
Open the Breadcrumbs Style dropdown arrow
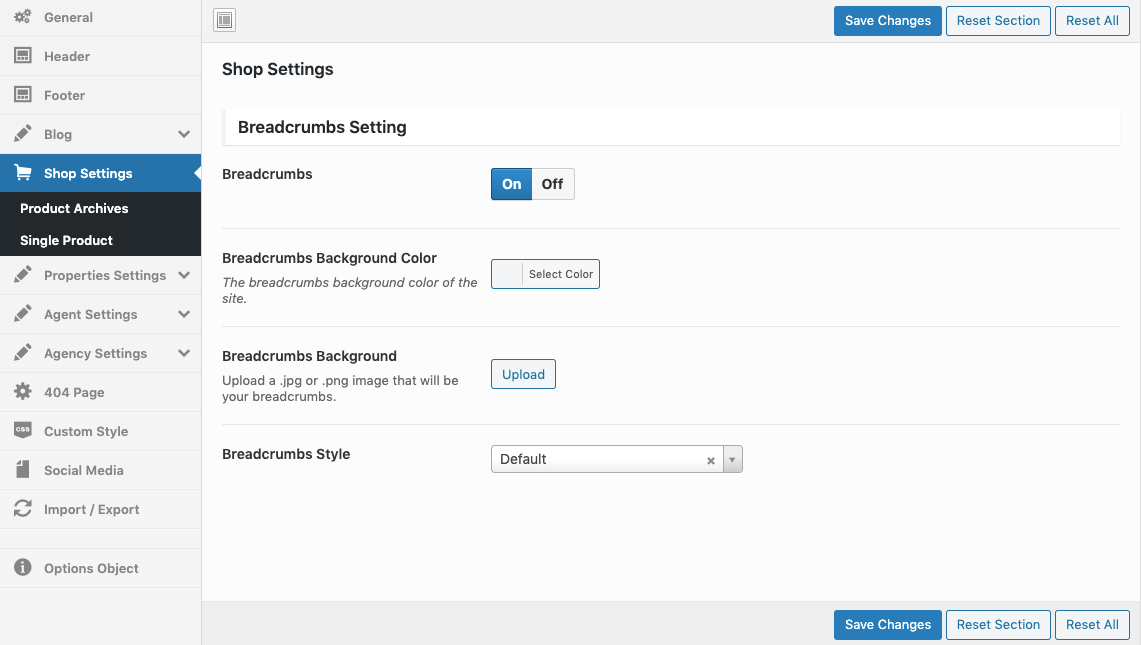[732, 459]
